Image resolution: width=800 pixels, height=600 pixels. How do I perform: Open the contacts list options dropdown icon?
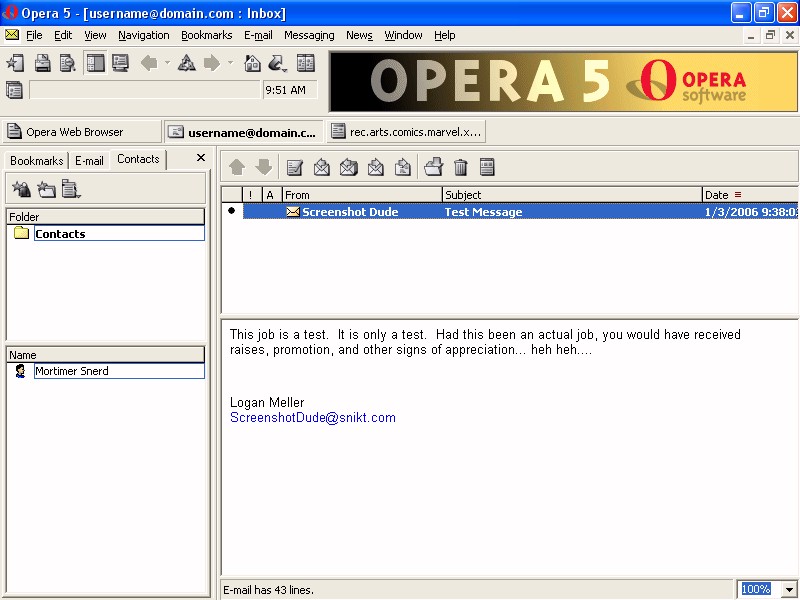pyautogui.click(x=71, y=189)
